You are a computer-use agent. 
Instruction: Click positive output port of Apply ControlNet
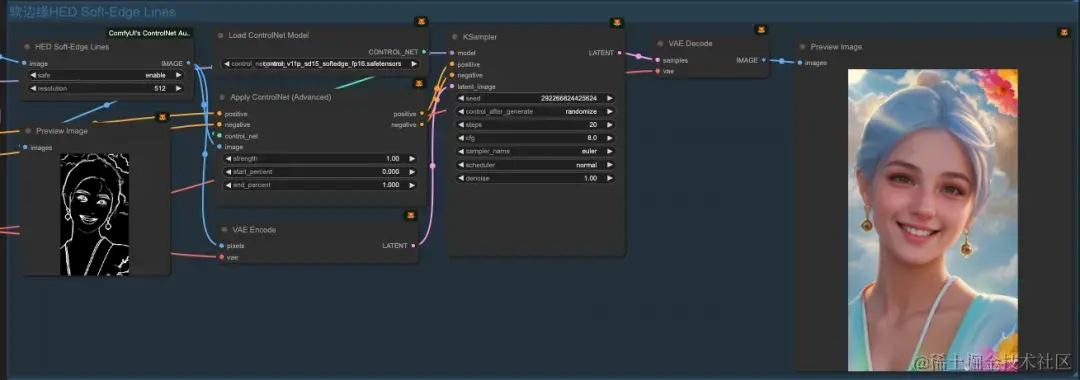click(x=422, y=114)
